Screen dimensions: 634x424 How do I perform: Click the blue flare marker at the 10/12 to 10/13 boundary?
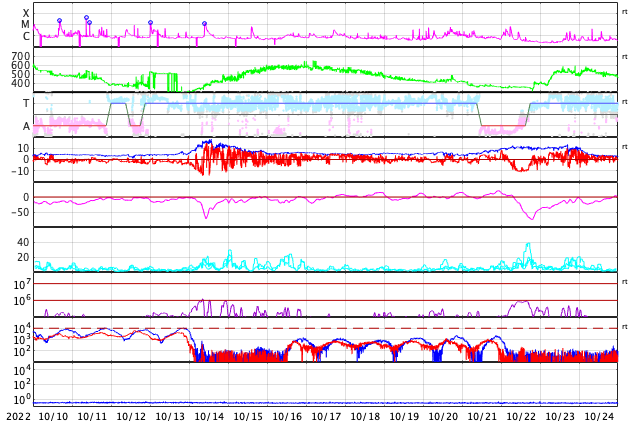coord(150,23)
